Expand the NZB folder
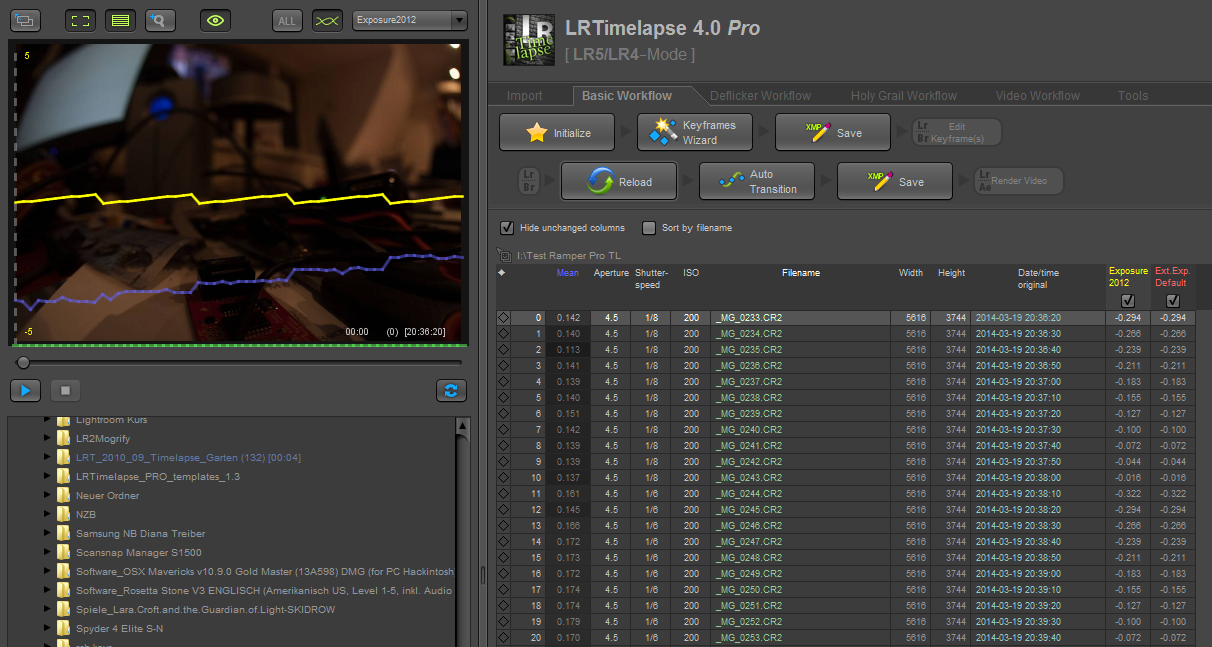The height and width of the screenshot is (647, 1212). point(46,514)
